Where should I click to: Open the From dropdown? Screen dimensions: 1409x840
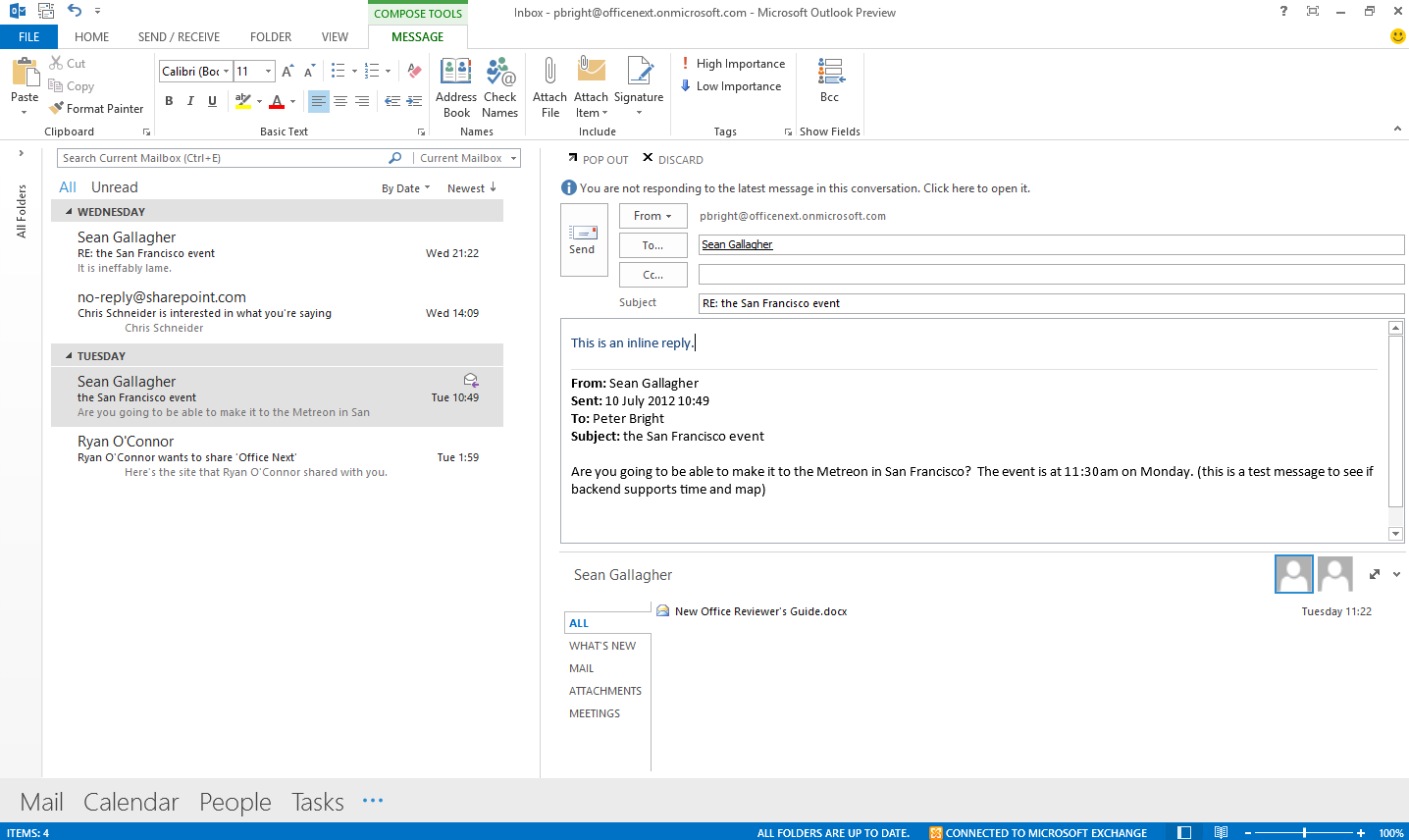[x=652, y=215]
